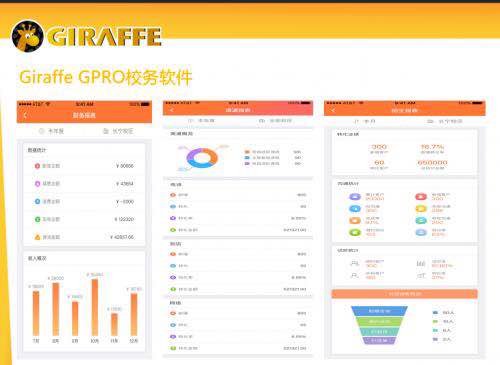This screenshot has height=365, width=500.
Task: Tap the green rounded icon in right-screen grid
Action: coord(355,232)
